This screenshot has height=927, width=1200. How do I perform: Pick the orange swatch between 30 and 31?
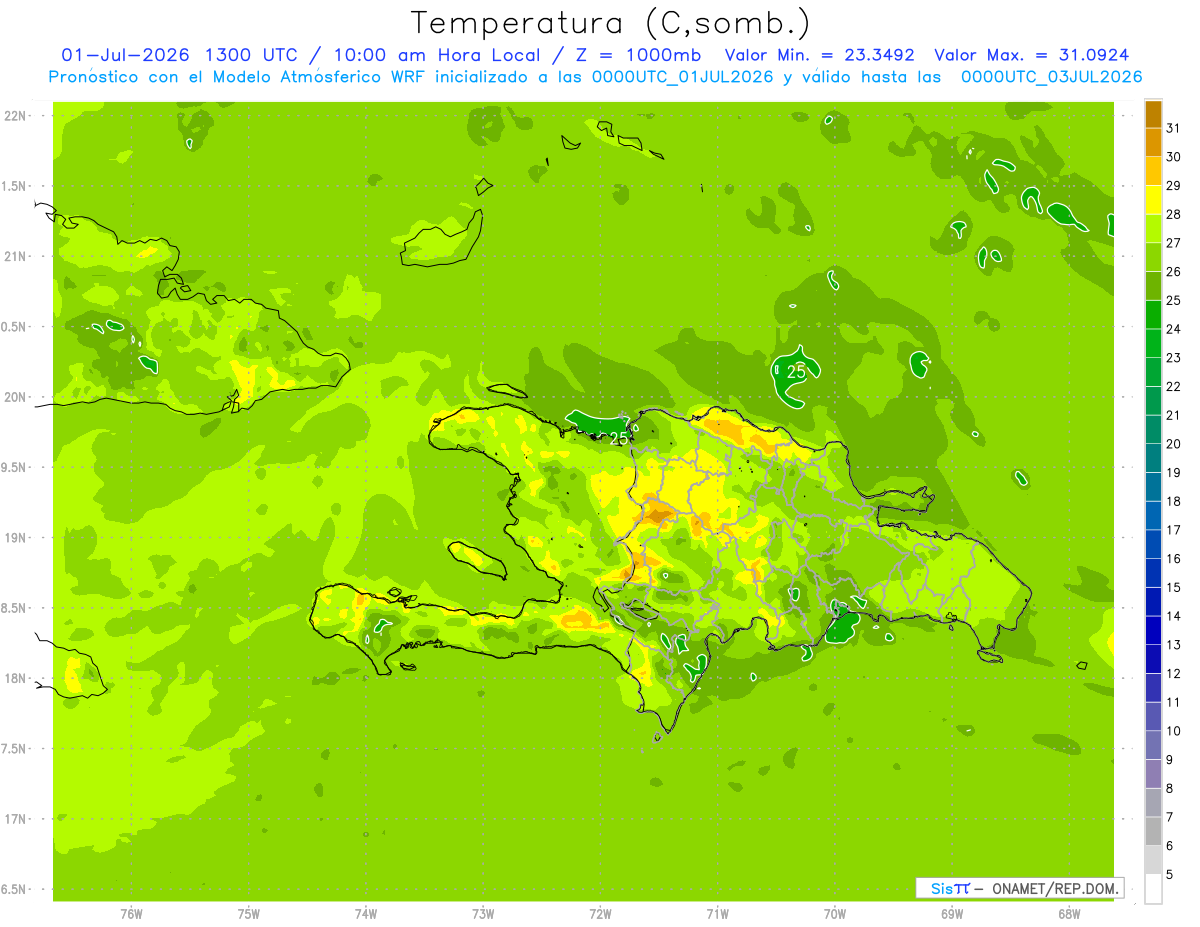[x=1153, y=142]
